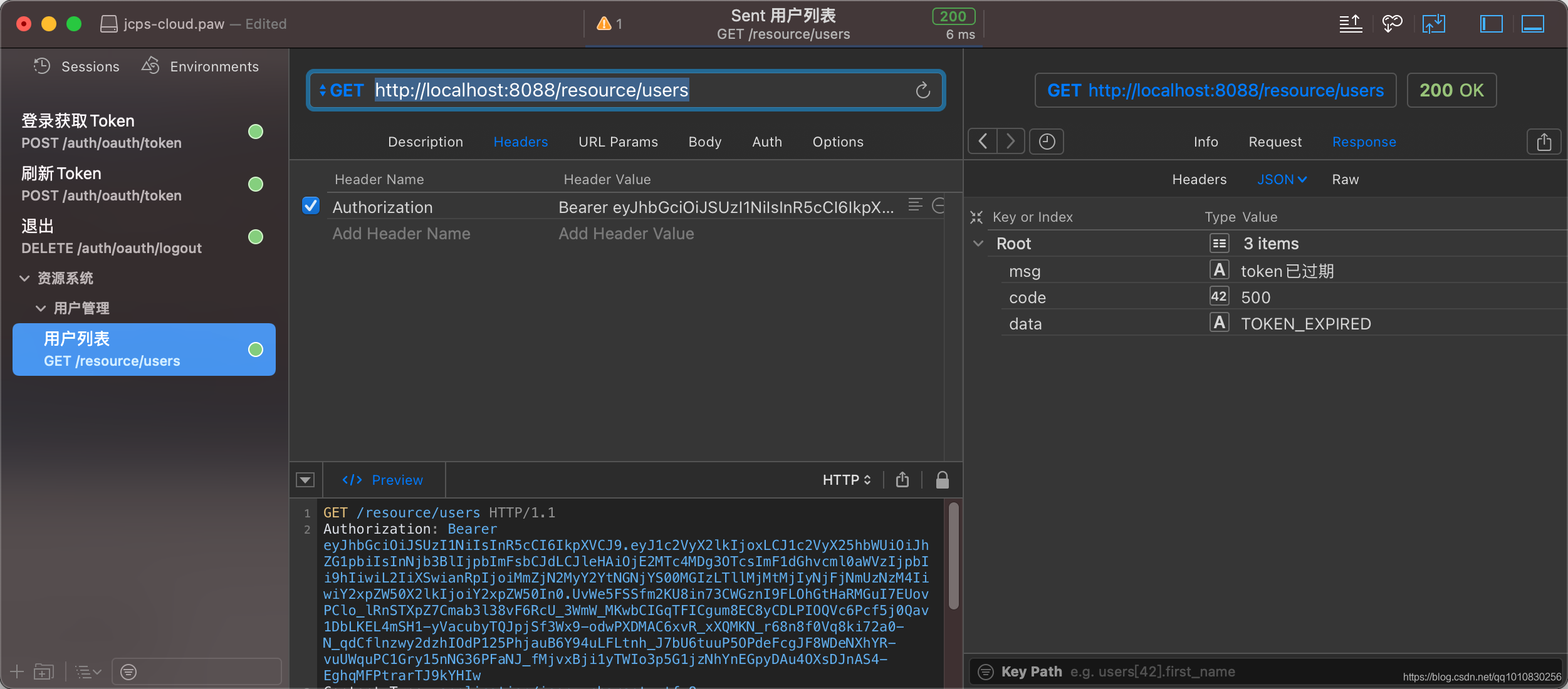
Task: Uncheck the Authorization header checkbox
Action: [311, 206]
